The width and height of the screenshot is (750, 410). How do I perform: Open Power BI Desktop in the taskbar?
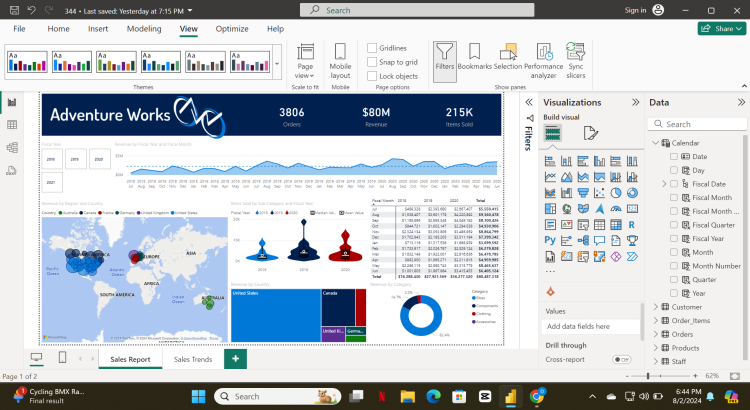(x=510, y=396)
